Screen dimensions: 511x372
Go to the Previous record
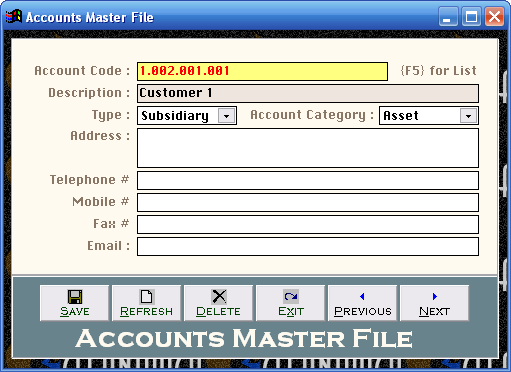coord(362,303)
